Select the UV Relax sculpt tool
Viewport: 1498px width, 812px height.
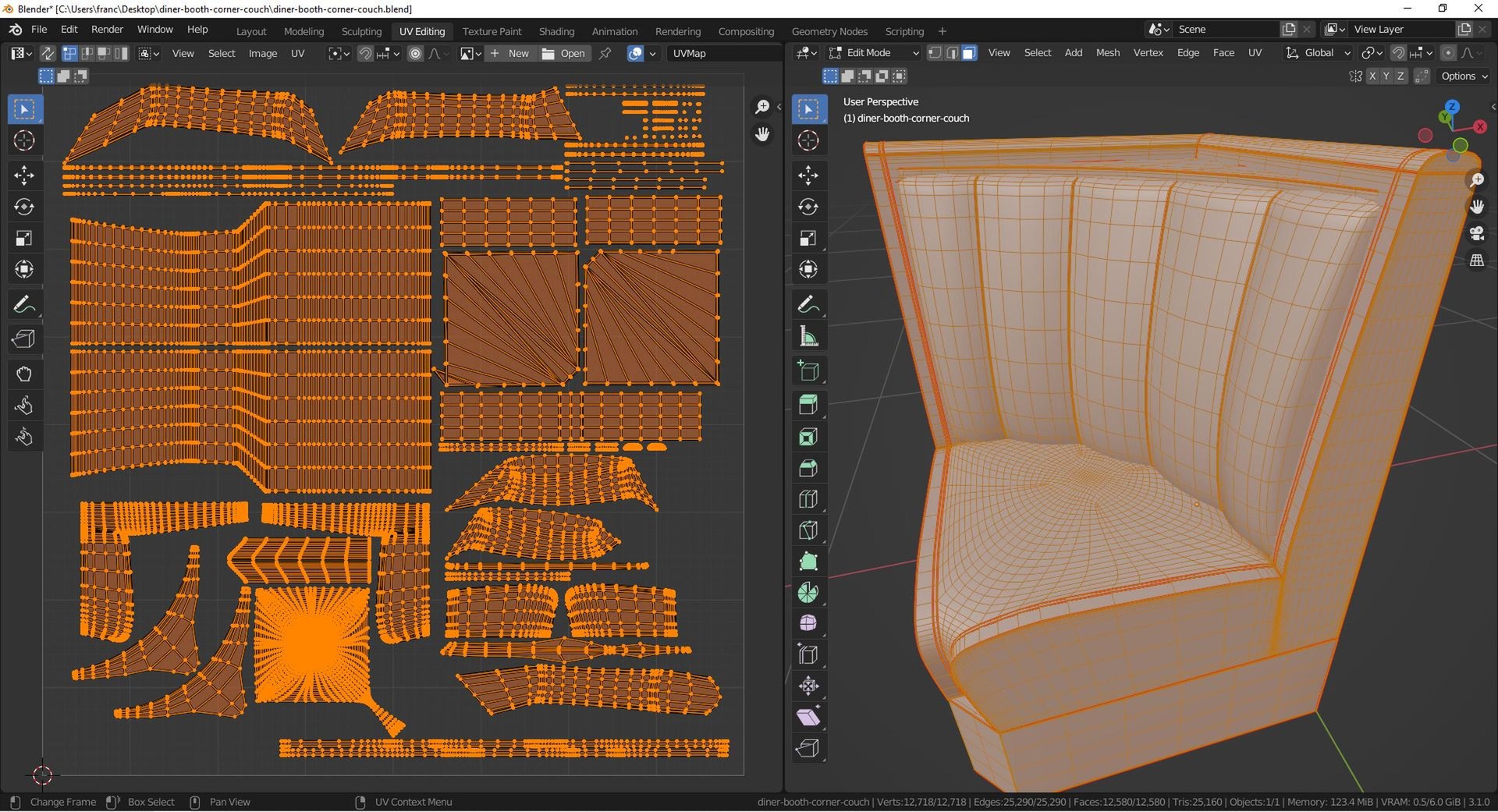[24, 406]
